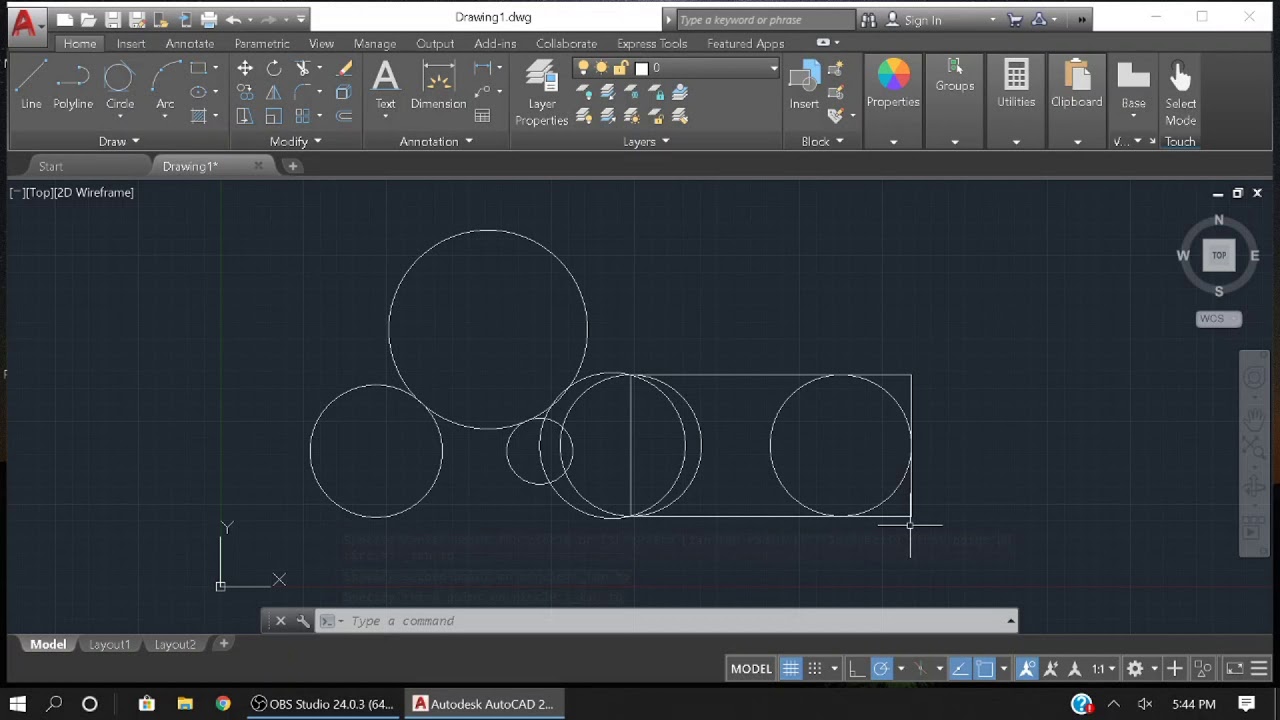
Task: Select the Line drawing tool
Action: tap(31, 85)
